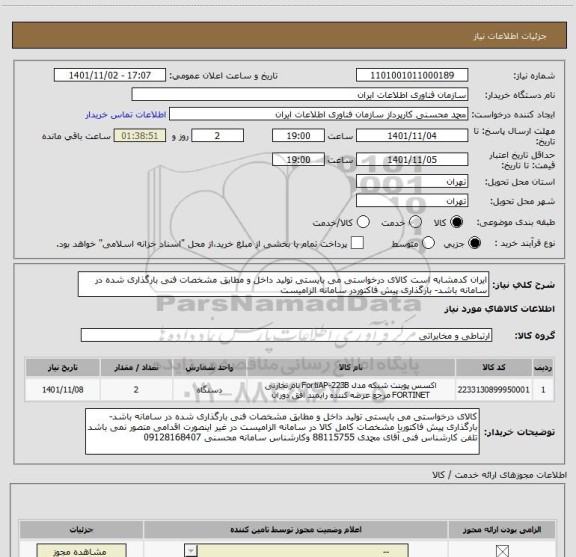Click the buyer name field سازمان فناوری اطلاعات ایران

click(x=300, y=95)
